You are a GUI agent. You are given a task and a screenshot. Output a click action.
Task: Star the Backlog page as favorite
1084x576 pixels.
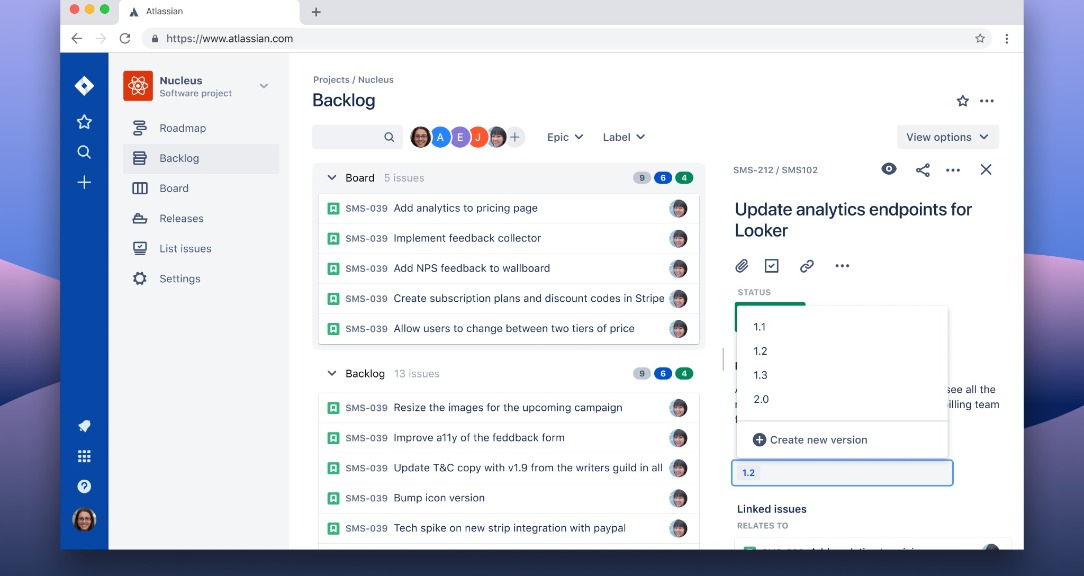[961, 100]
